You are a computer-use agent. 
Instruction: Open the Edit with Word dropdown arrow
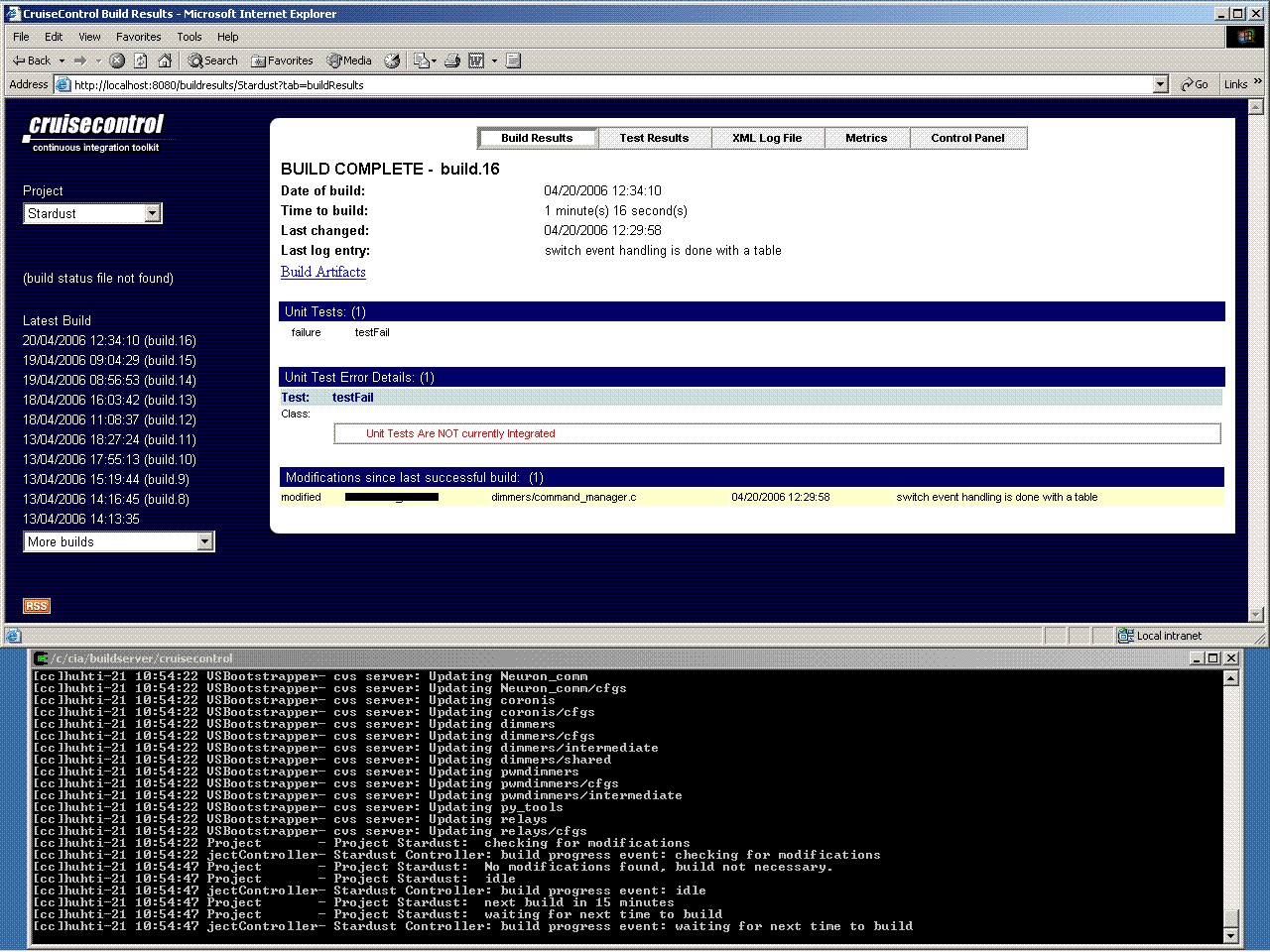494,60
